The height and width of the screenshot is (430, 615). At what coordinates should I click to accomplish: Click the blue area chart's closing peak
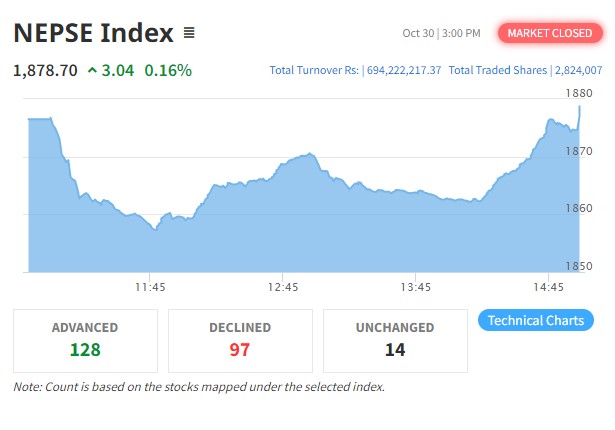coord(579,106)
